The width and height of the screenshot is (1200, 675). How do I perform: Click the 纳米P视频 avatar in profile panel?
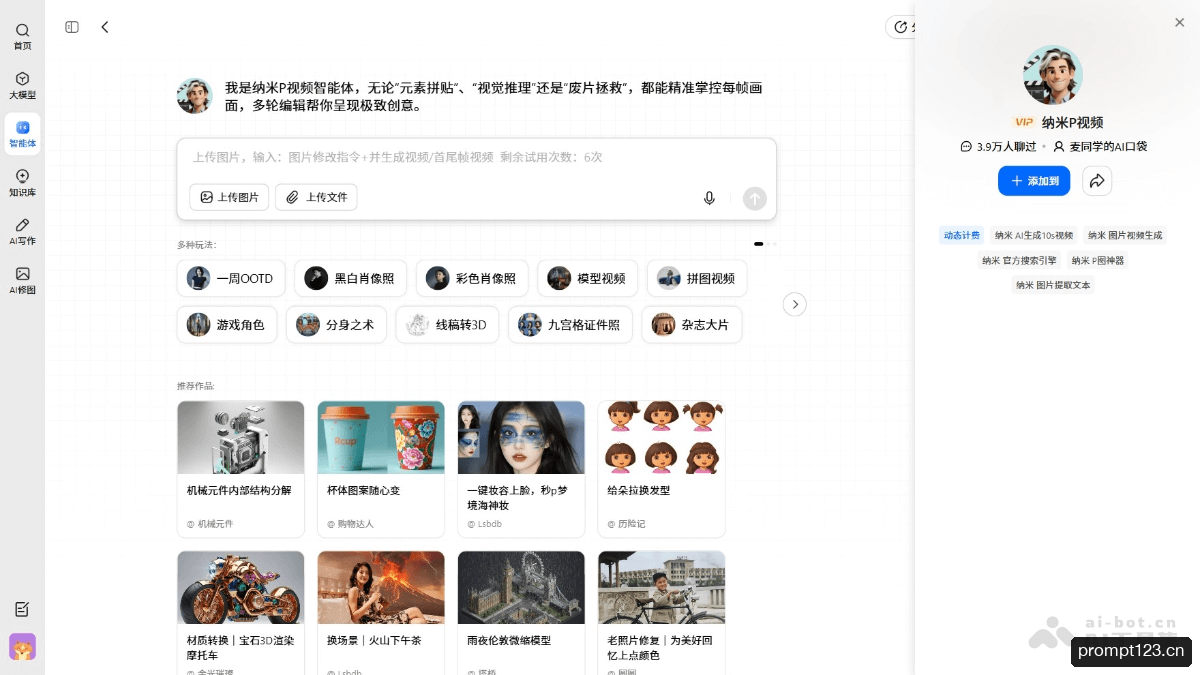(1052, 75)
